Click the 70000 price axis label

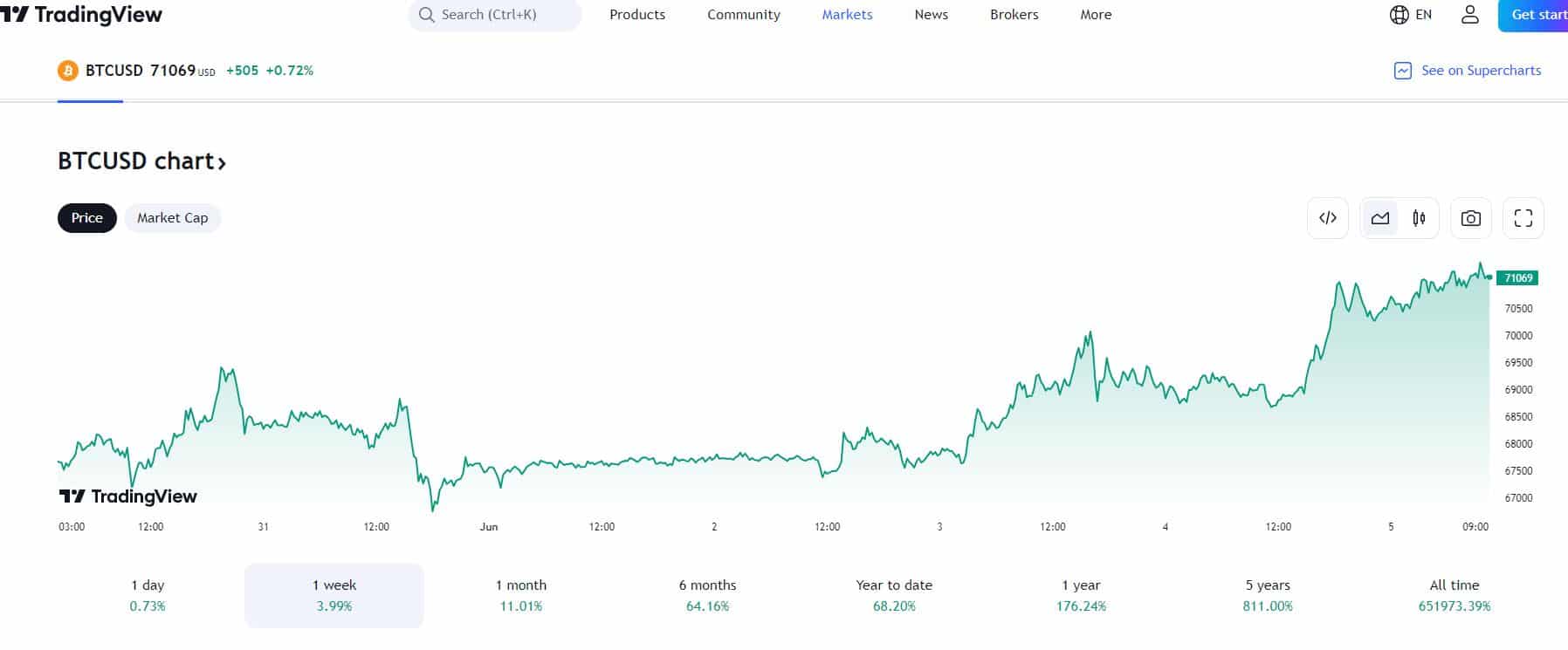pyautogui.click(x=1519, y=336)
